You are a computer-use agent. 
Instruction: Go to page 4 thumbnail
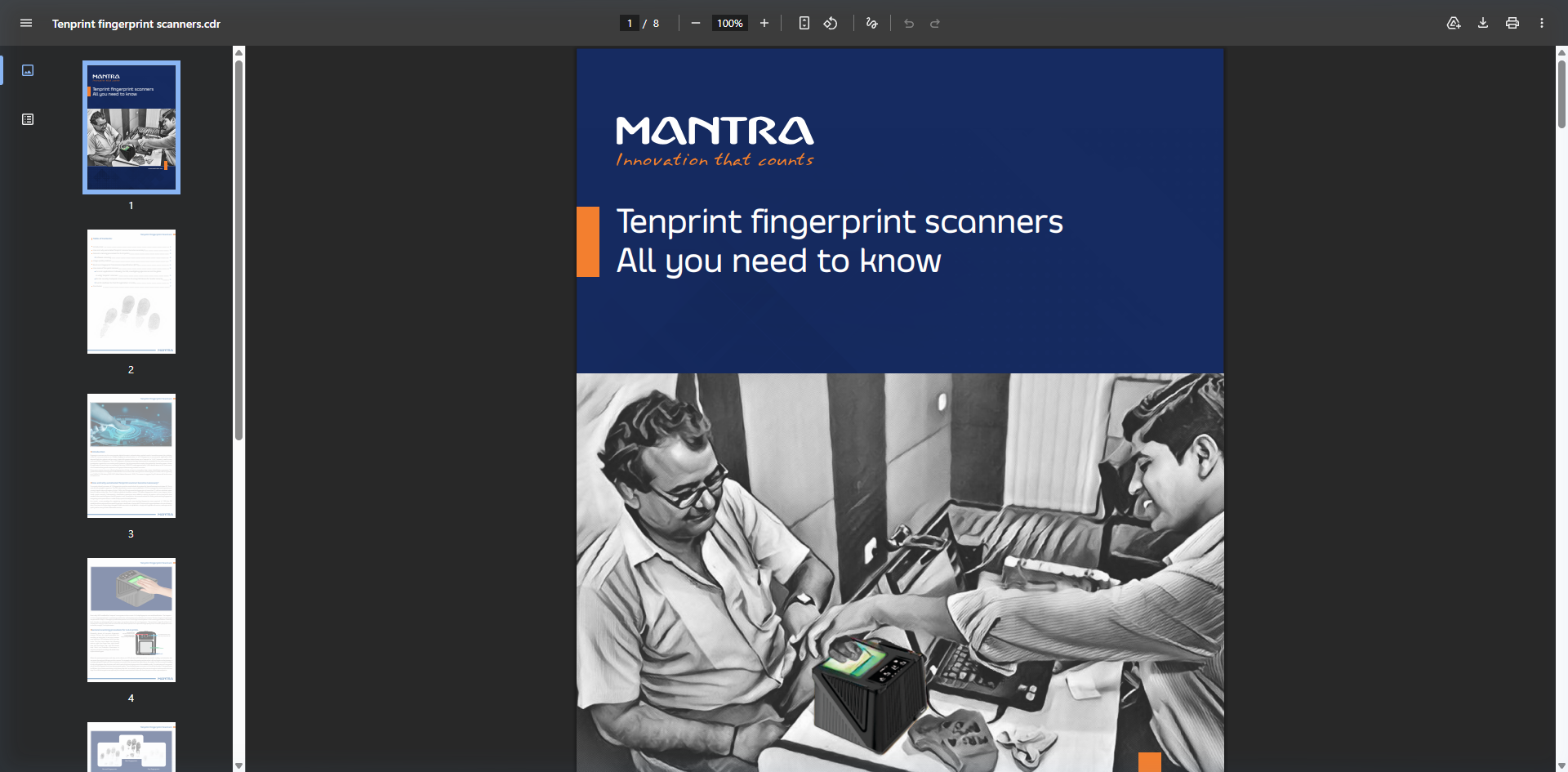point(131,620)
